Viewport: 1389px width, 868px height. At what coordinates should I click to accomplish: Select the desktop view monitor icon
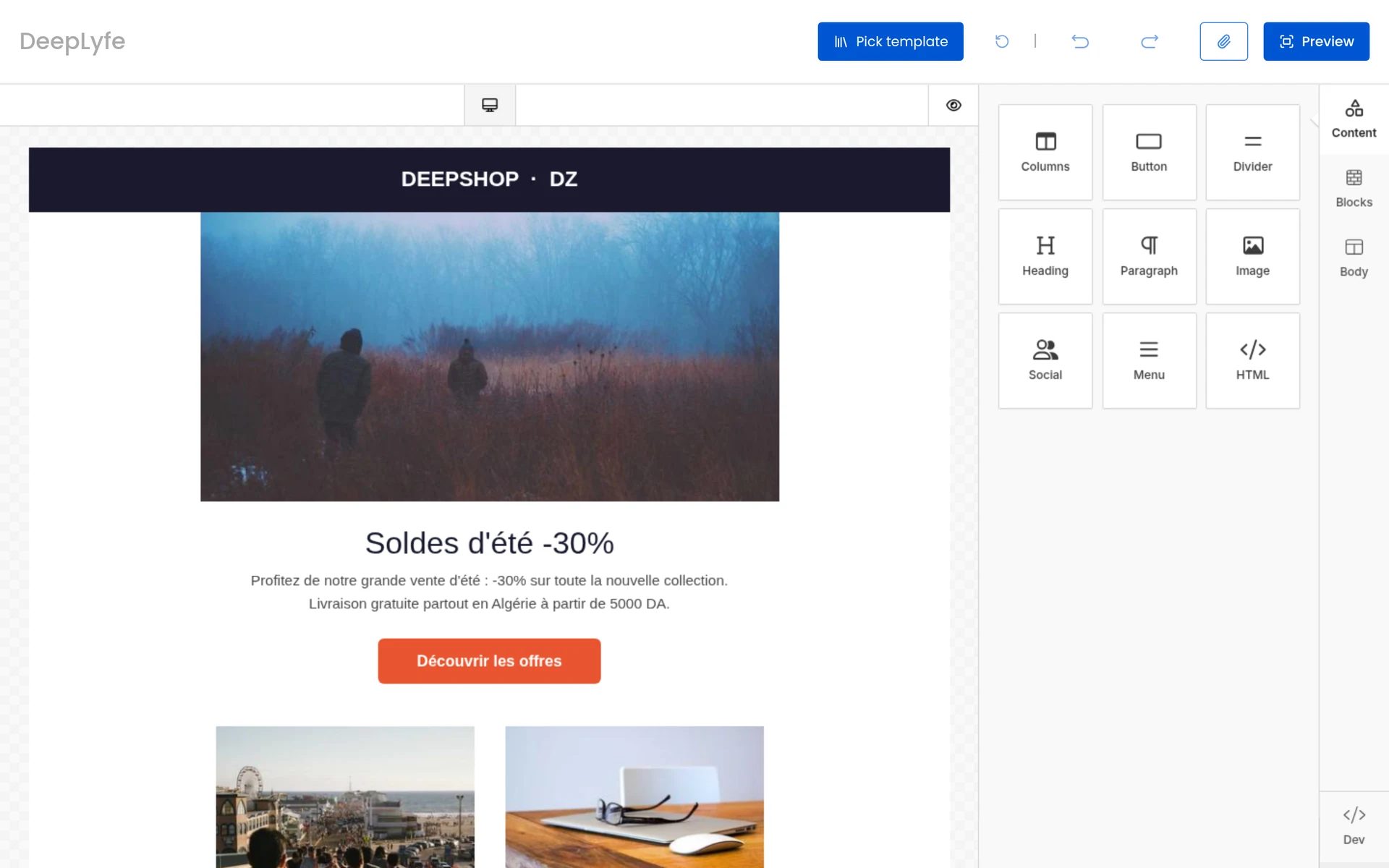coord(490,105)
